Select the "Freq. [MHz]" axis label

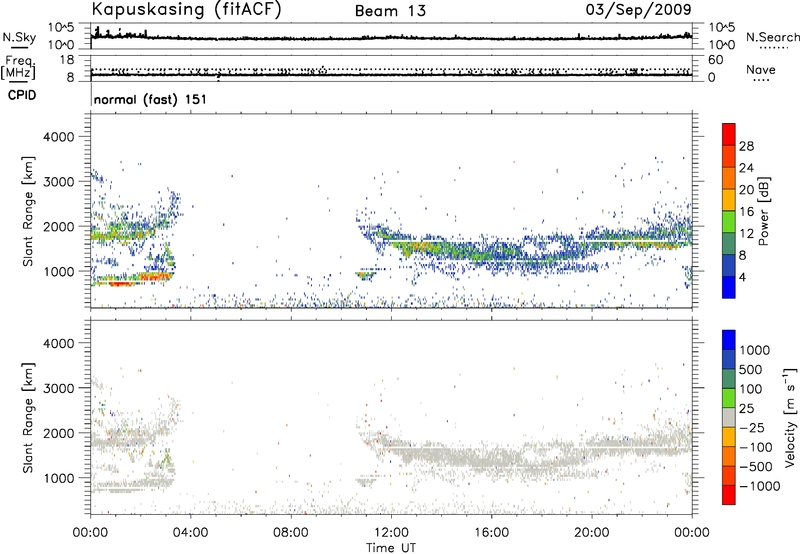(18, 67)
